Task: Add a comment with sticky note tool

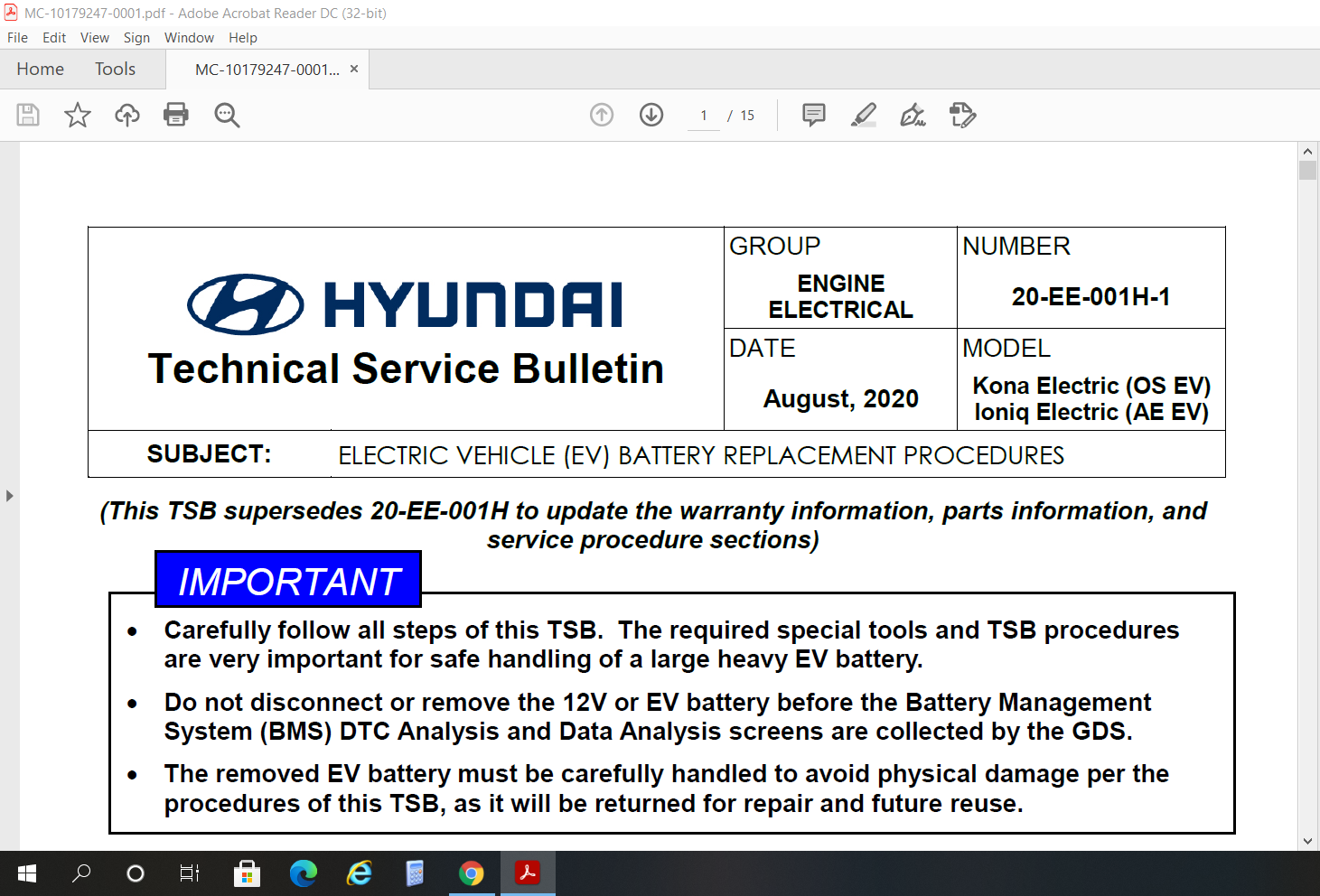Action: (814, 115)
